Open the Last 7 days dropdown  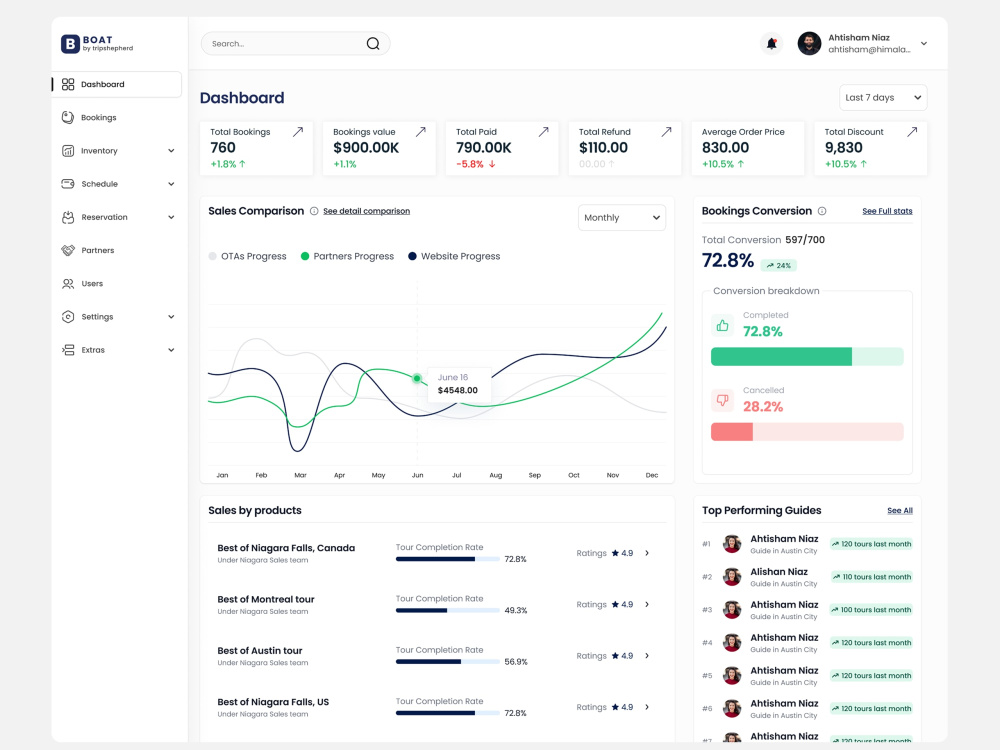point(883,98)
